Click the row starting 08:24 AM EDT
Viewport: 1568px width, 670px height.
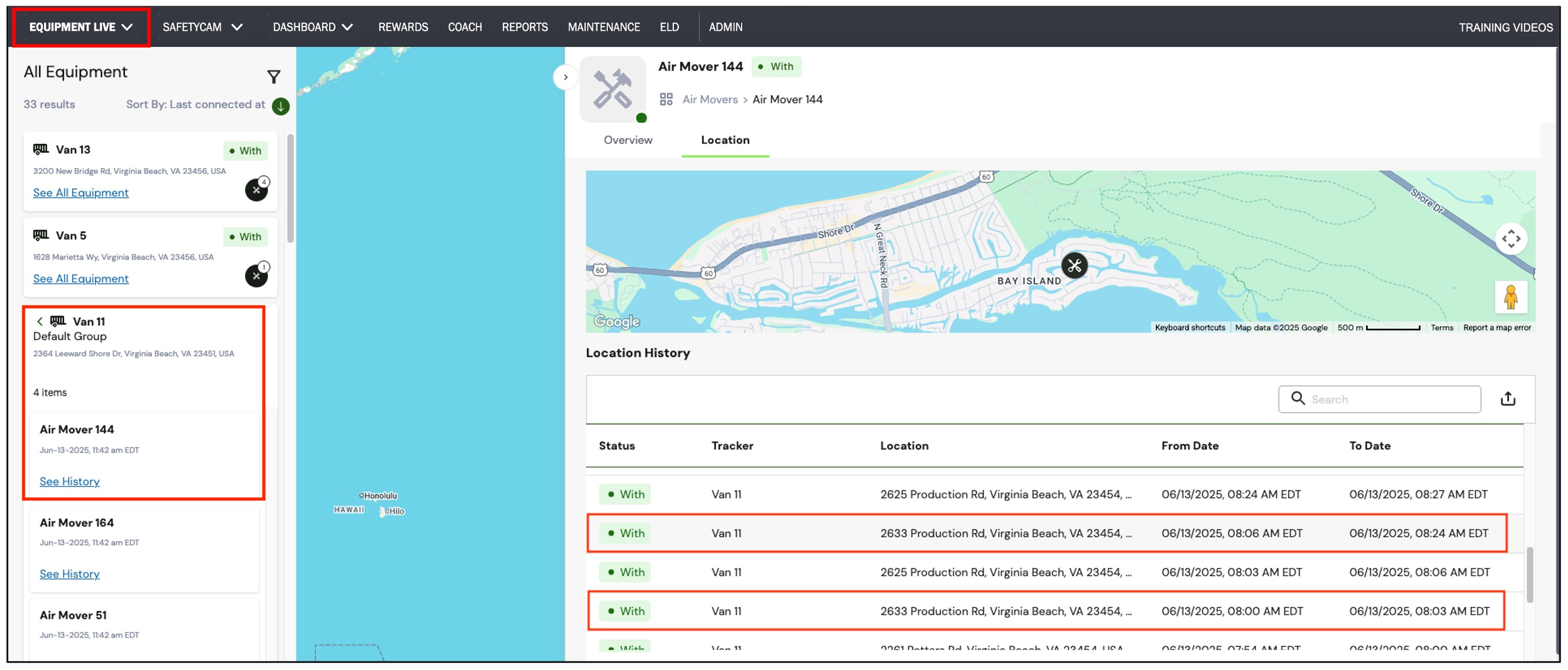click(x=1054, y=494)
